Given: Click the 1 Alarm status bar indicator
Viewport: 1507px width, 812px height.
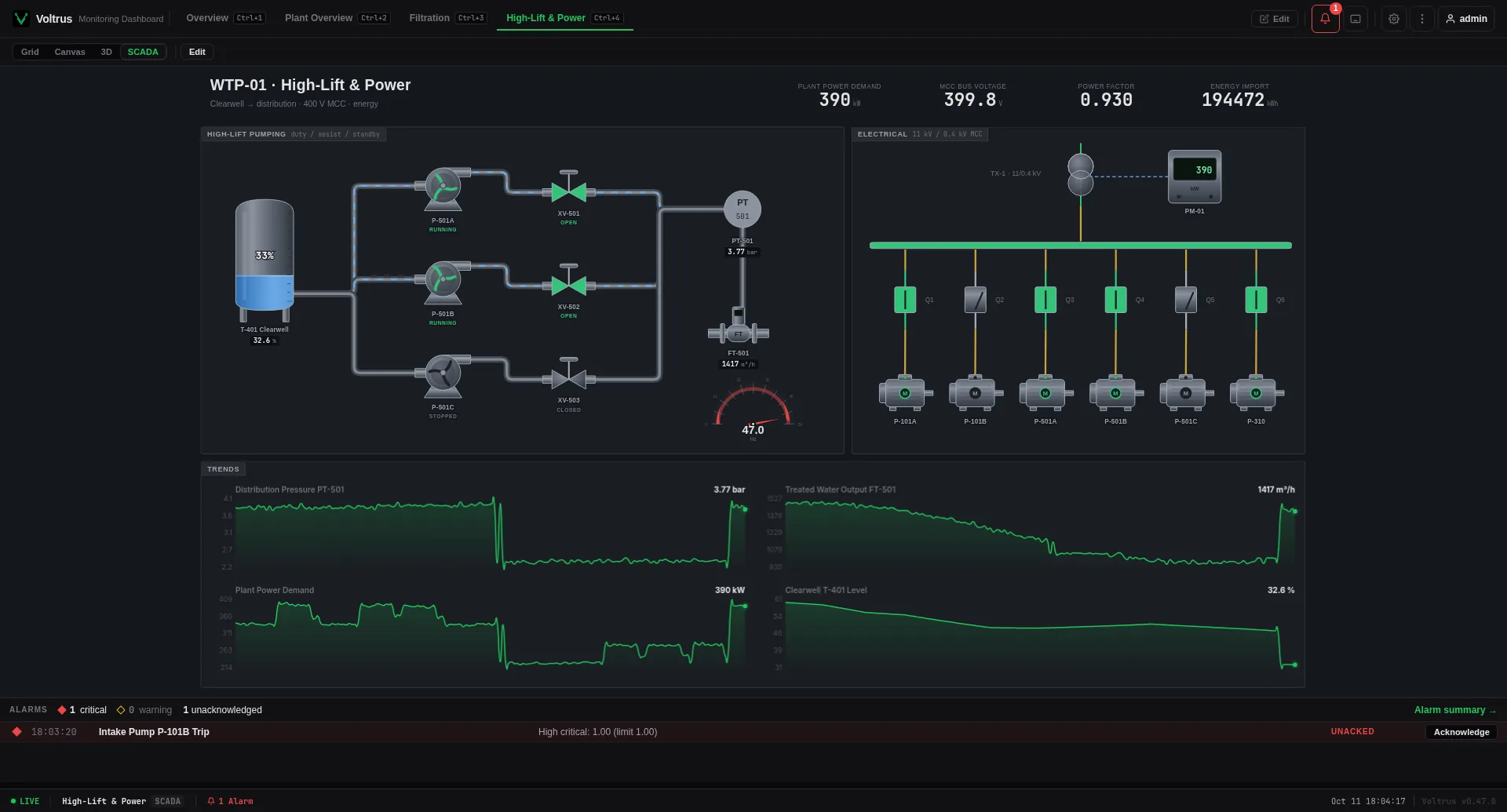Looking at the screenshot, I should pyautogui.click(x=230, y=801).
